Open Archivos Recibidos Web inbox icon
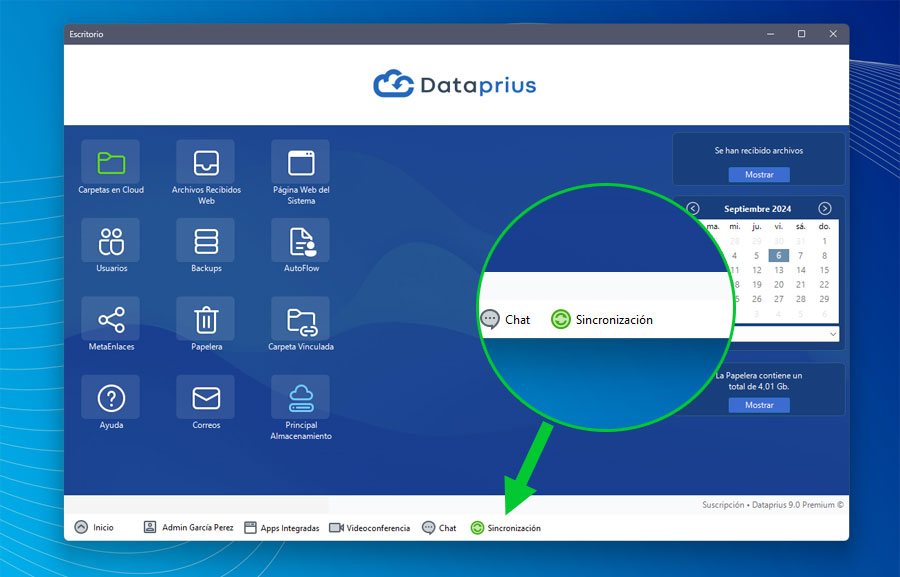 (206, 163)
